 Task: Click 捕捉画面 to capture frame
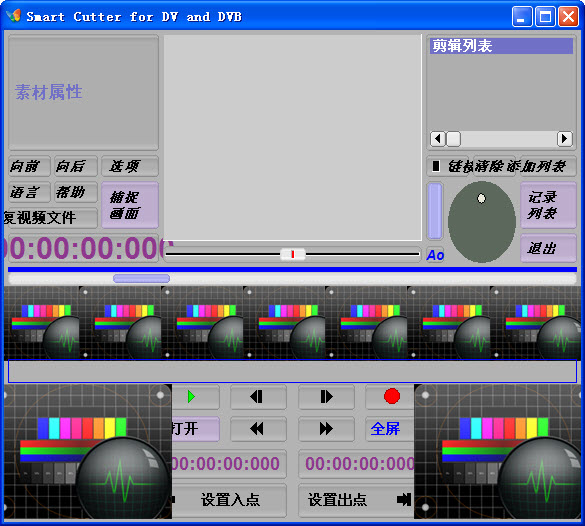[130, 205]
